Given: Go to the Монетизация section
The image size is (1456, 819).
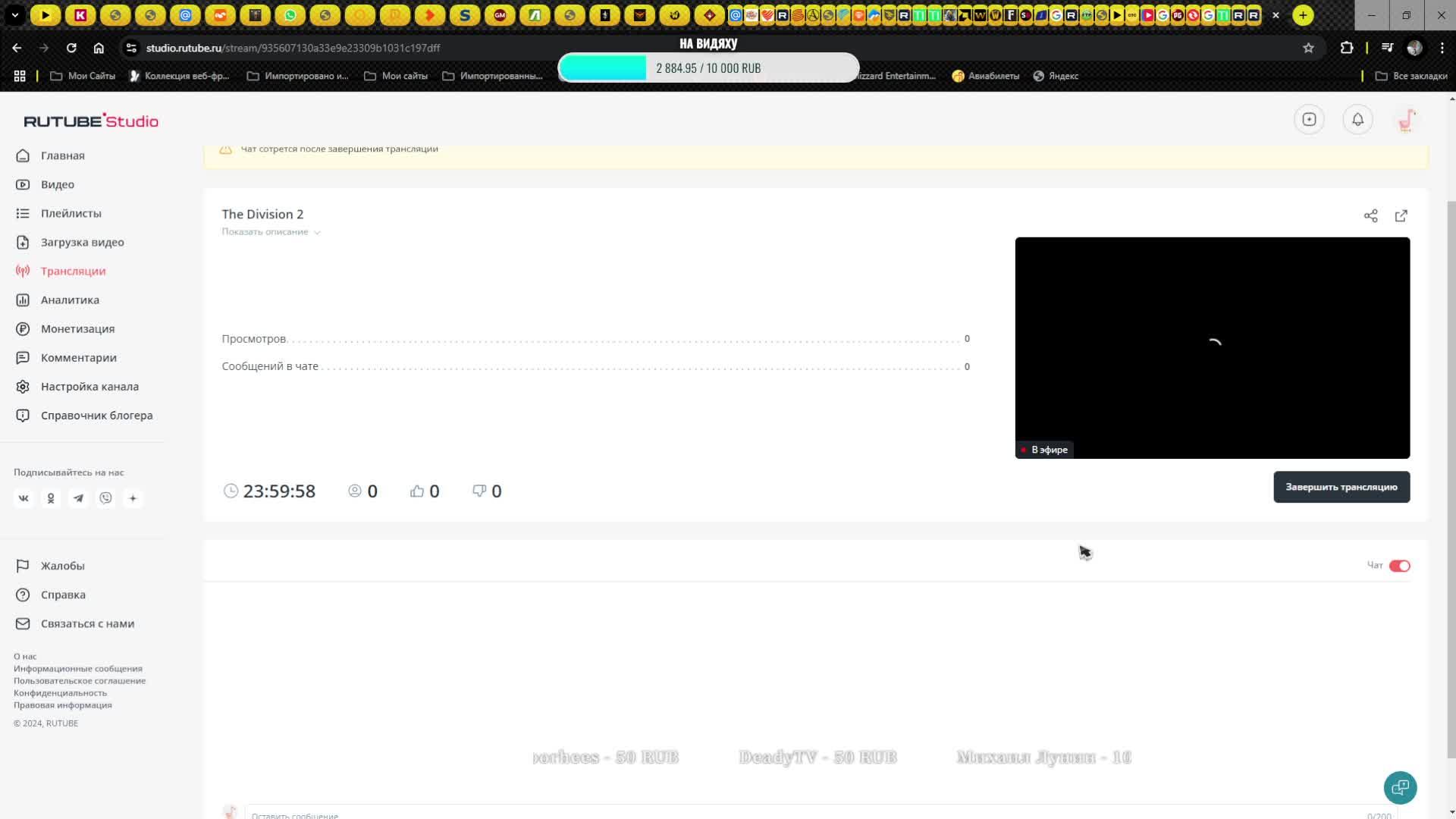Looking at the screenshot, I should tap(77, 329).
